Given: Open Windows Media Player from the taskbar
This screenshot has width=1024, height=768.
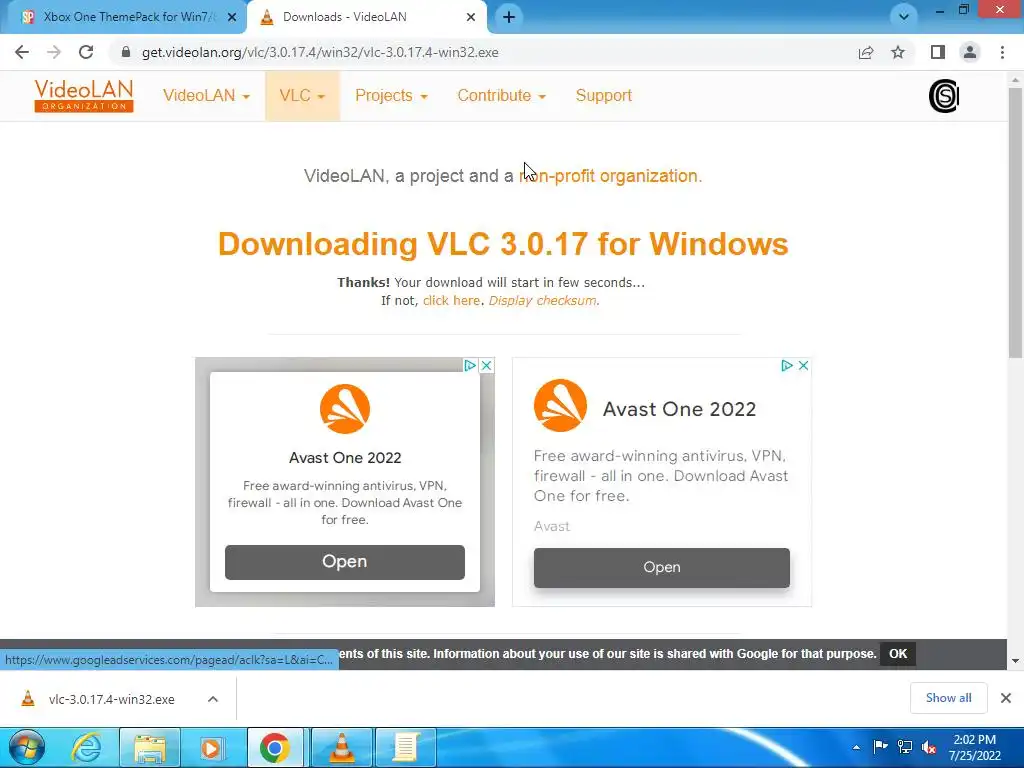Looking at the screenshot, I should click(210, 748).
